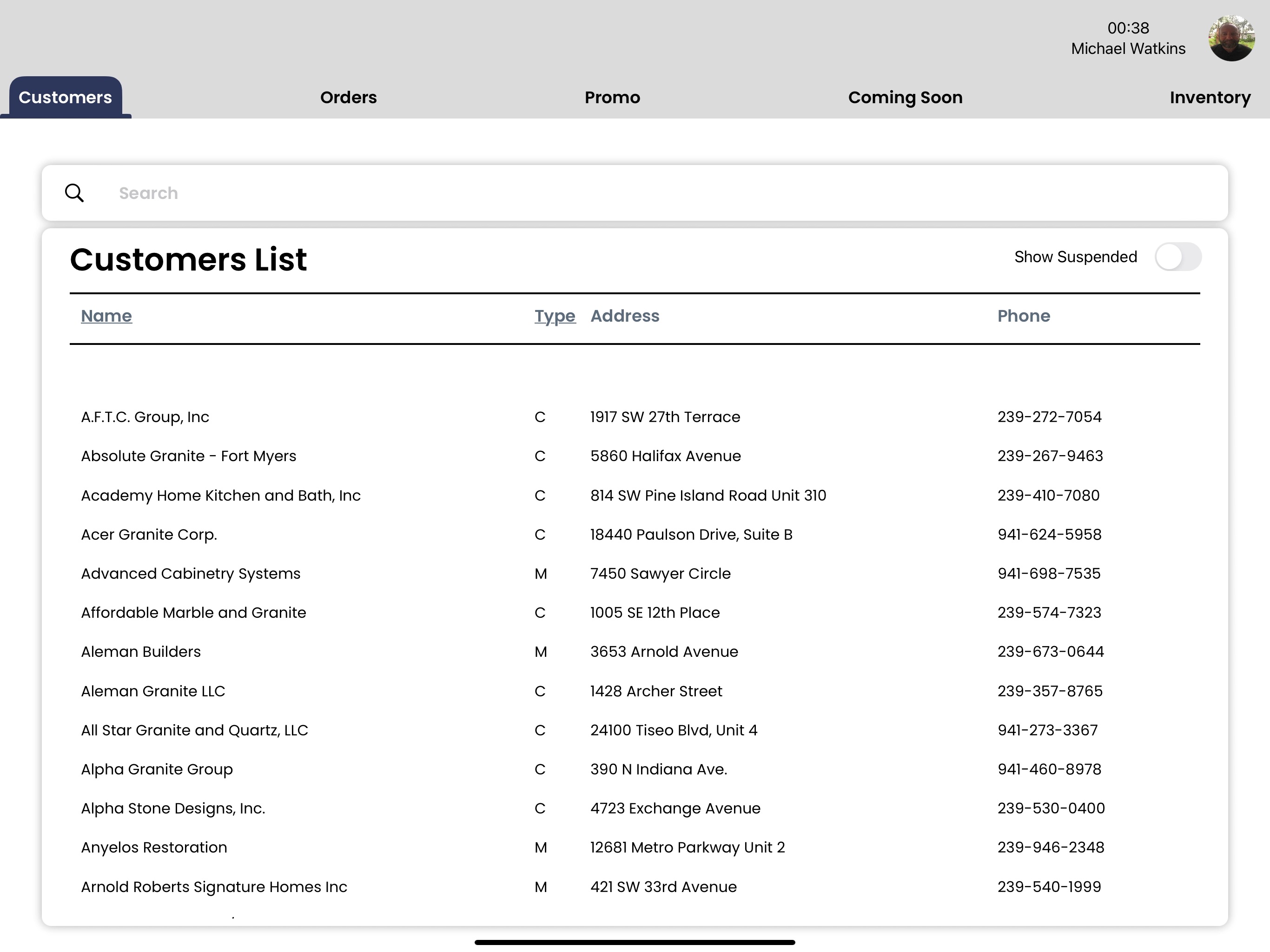Tap Aleman Builders in the list
This screenshot has height=952, width=1270.
[x=141, y=652]
